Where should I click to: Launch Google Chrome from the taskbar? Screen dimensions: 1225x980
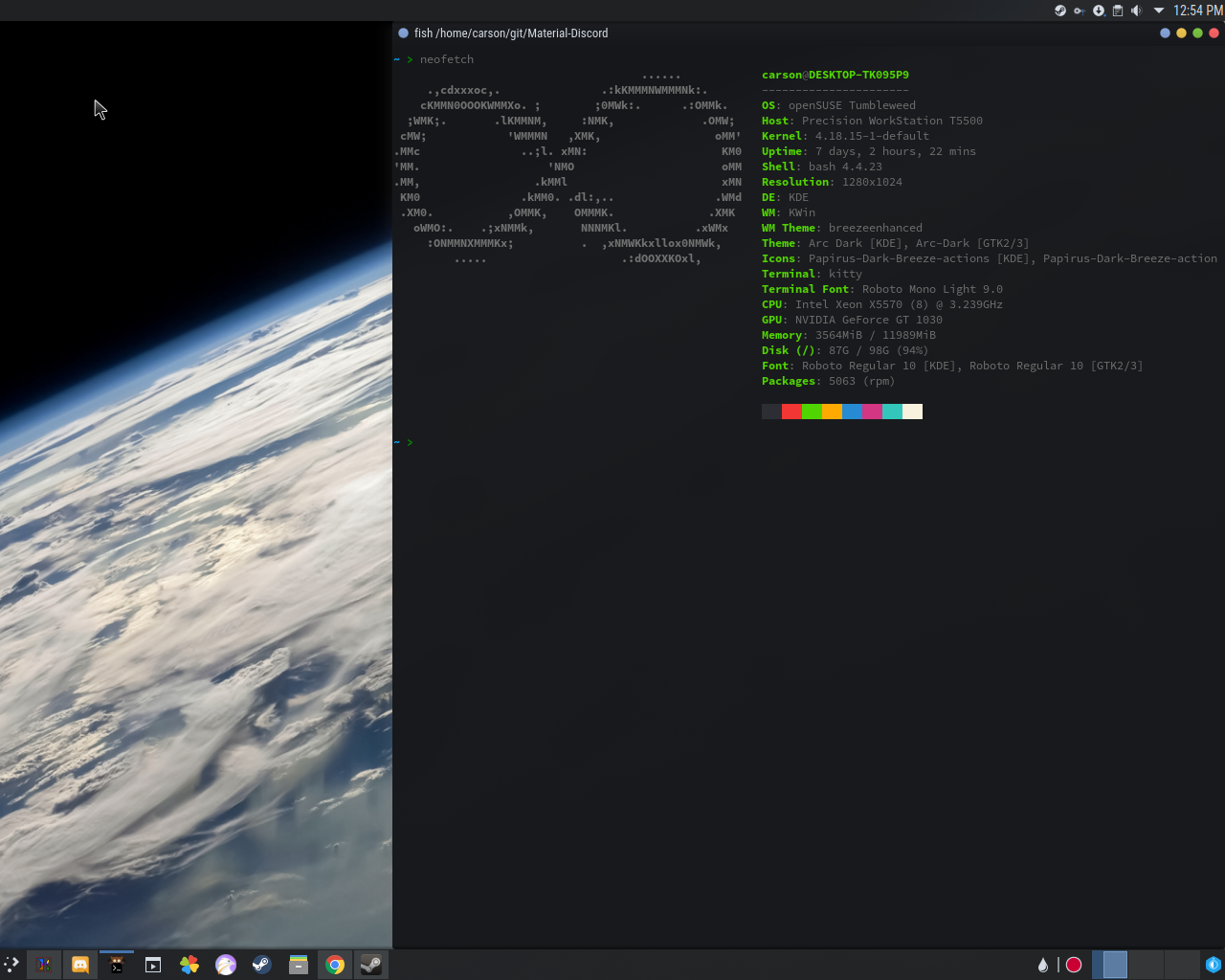coord(335,965)
